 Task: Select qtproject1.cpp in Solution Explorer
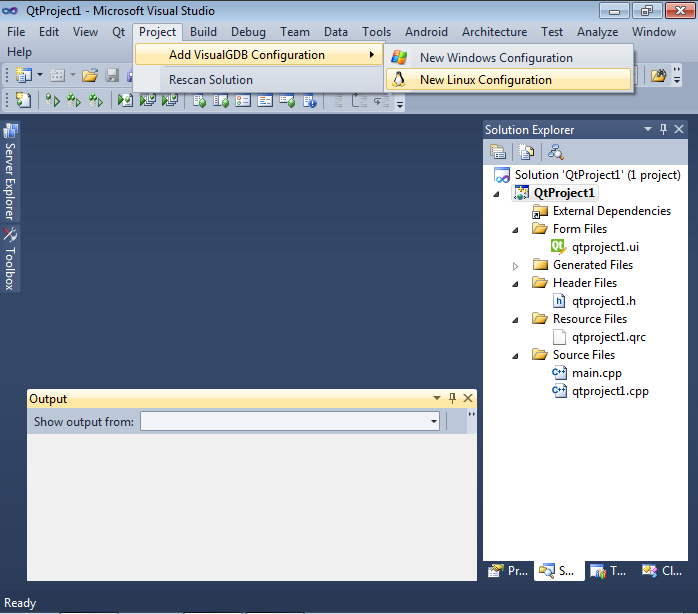click(x=610, y=391)
